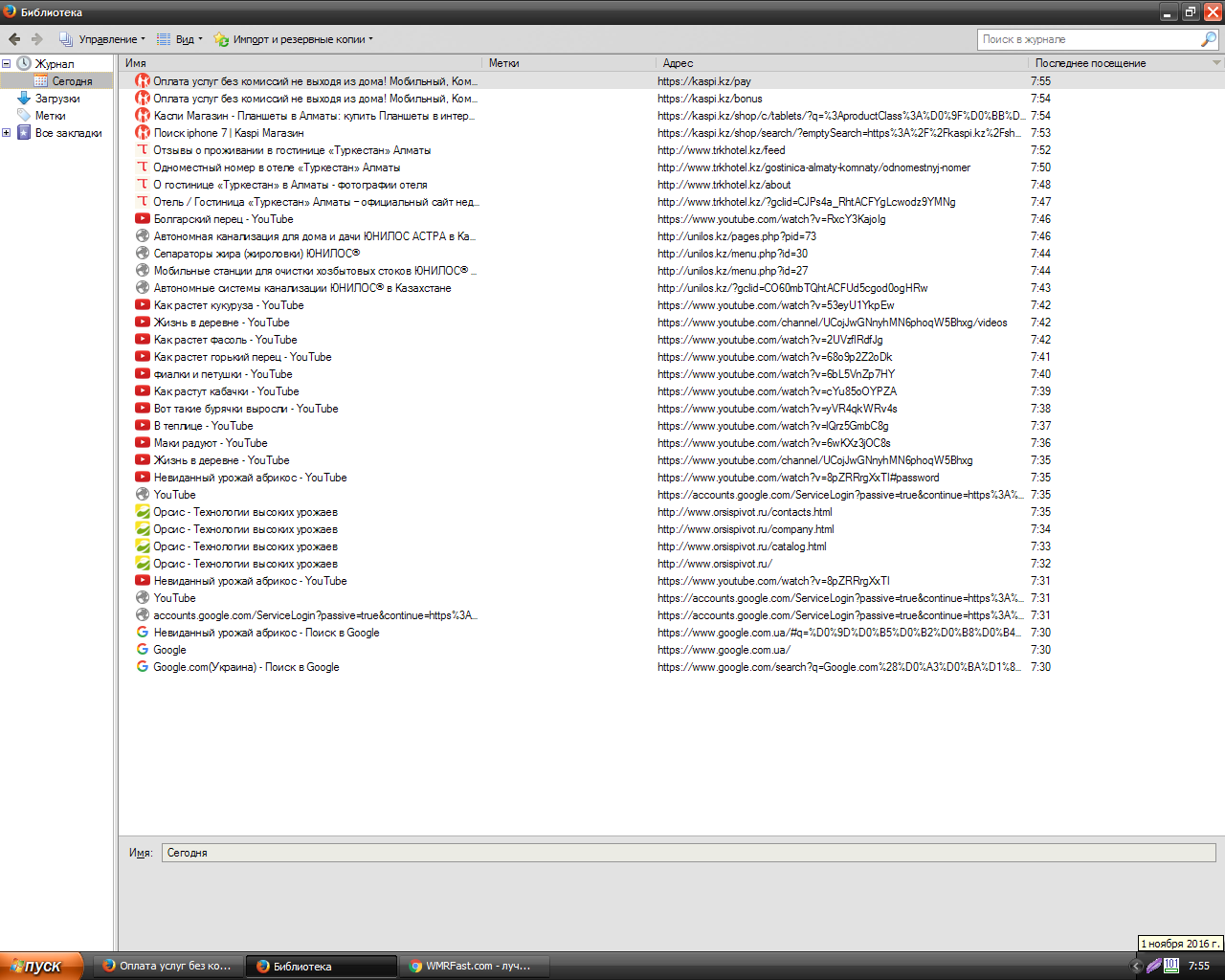The image size is (1225, 980).
Task: Expand hidden tray icons arrow
Action: pos(1137,967)
